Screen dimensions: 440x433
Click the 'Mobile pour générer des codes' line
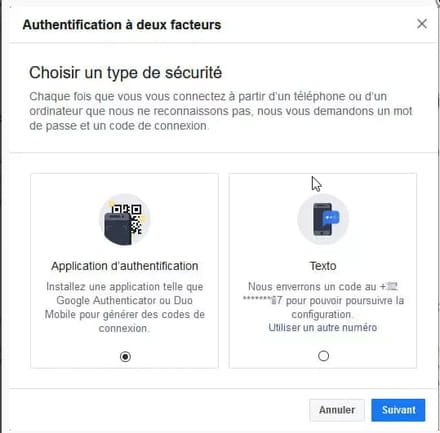coord(125,314)
